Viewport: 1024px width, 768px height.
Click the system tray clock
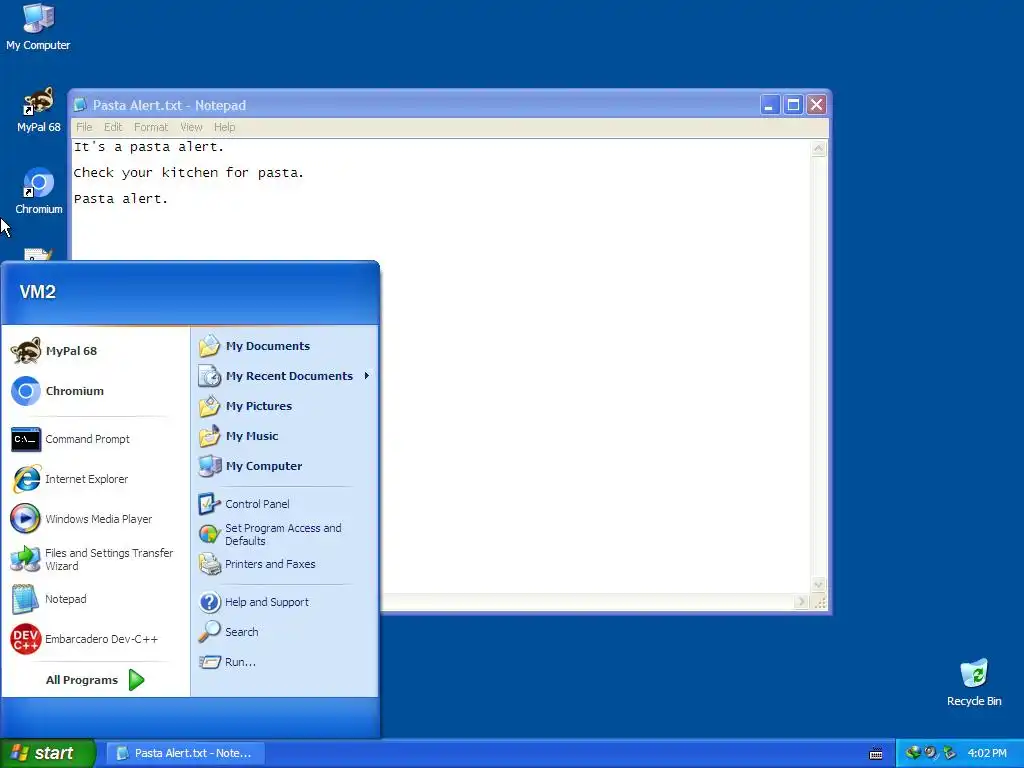click(987, 754)
